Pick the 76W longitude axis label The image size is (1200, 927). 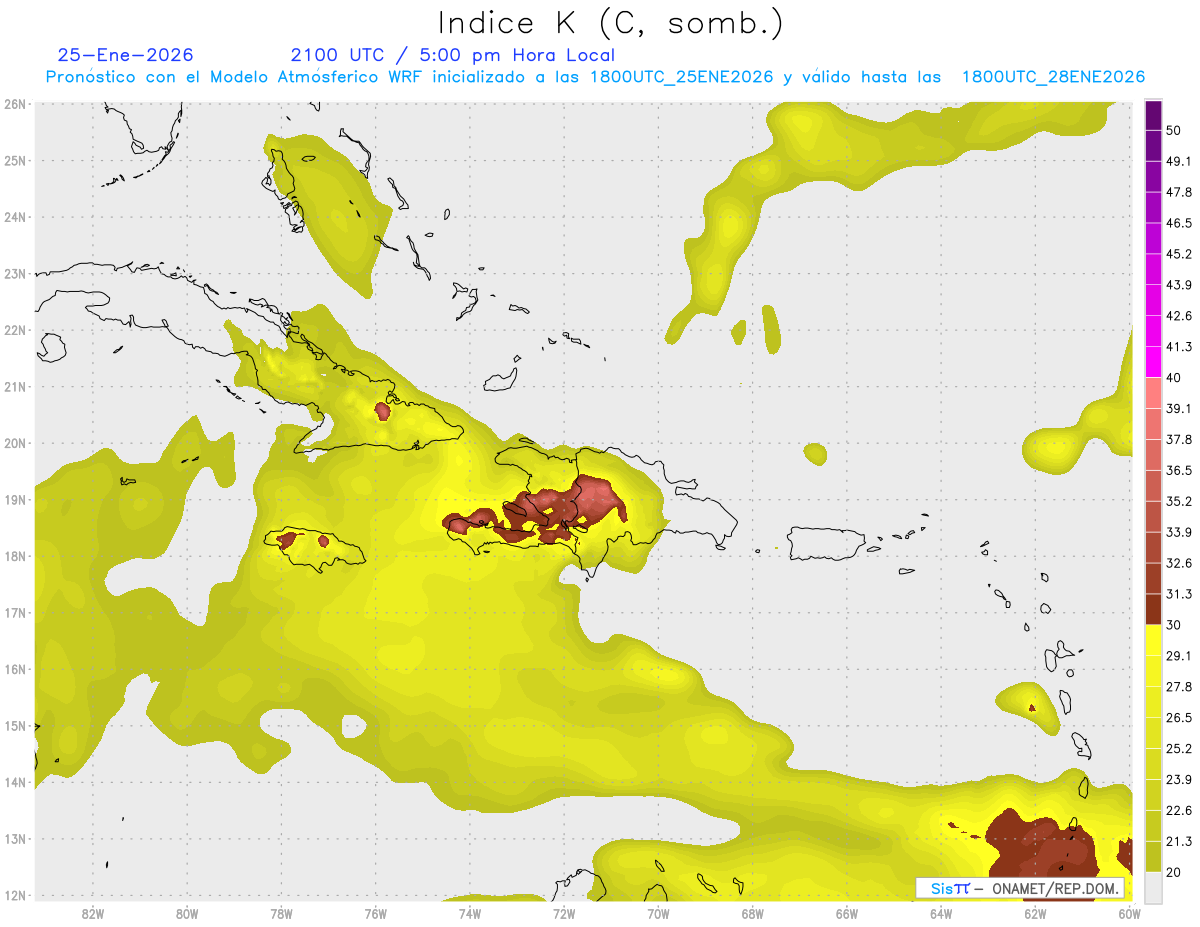click(x=376, y=913)
